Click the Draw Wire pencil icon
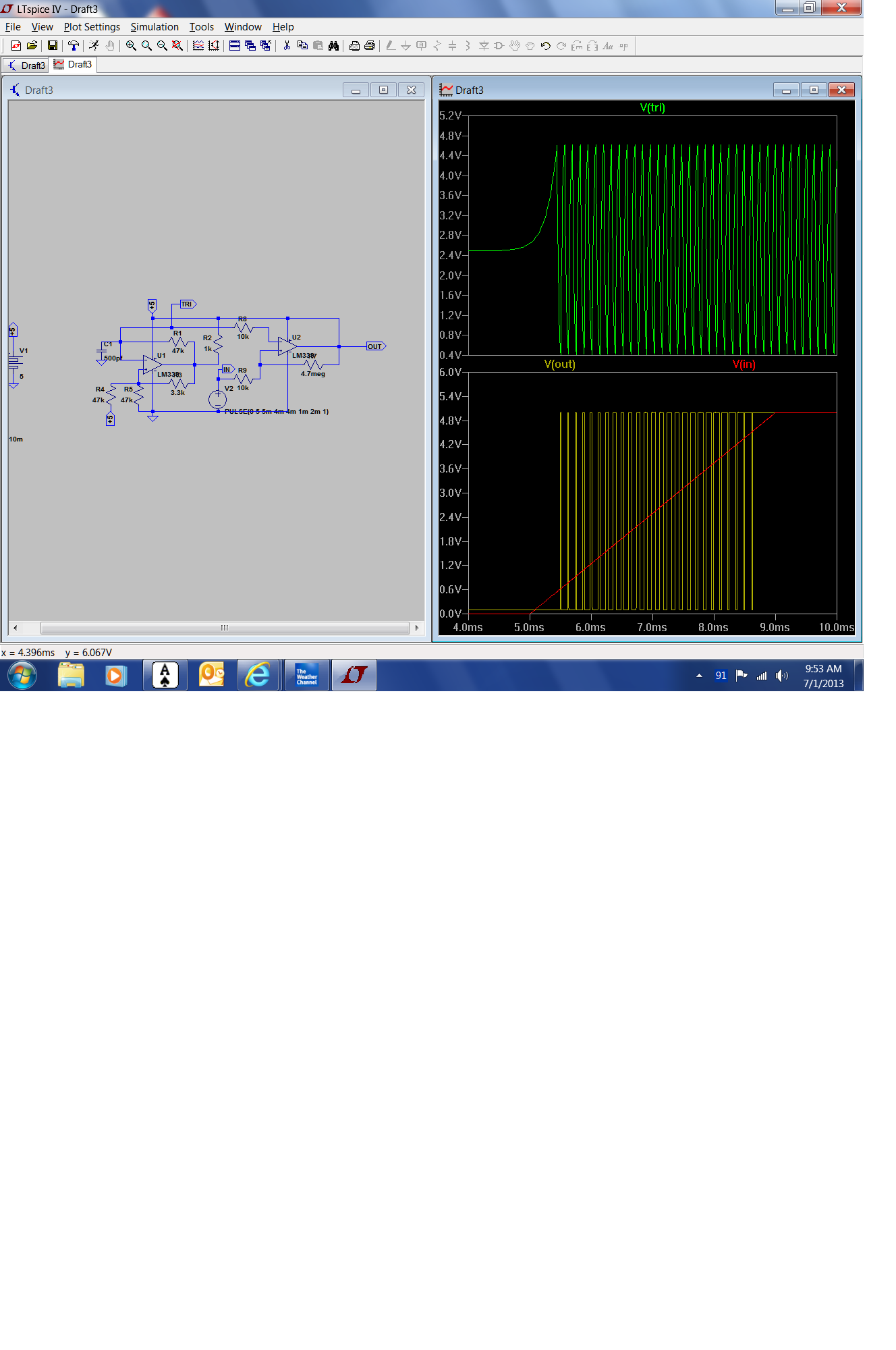 pos(391,46)
